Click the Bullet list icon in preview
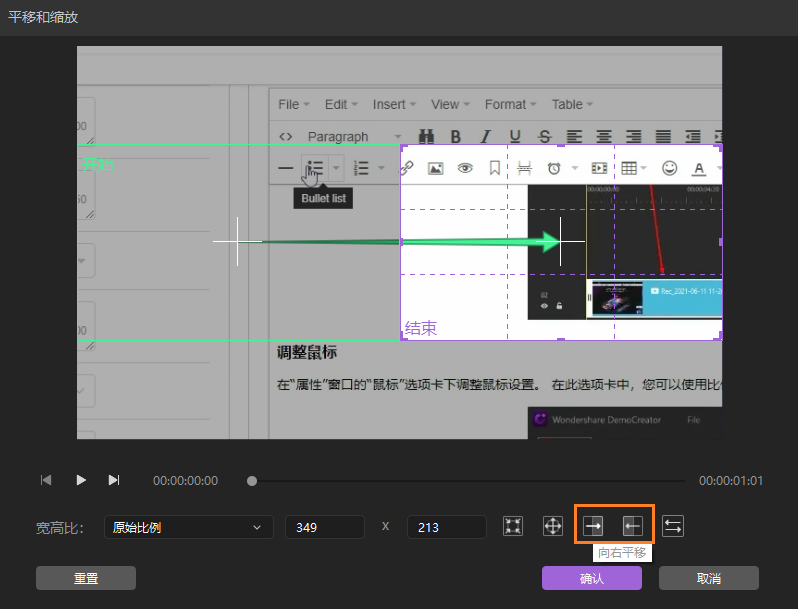 315,168
